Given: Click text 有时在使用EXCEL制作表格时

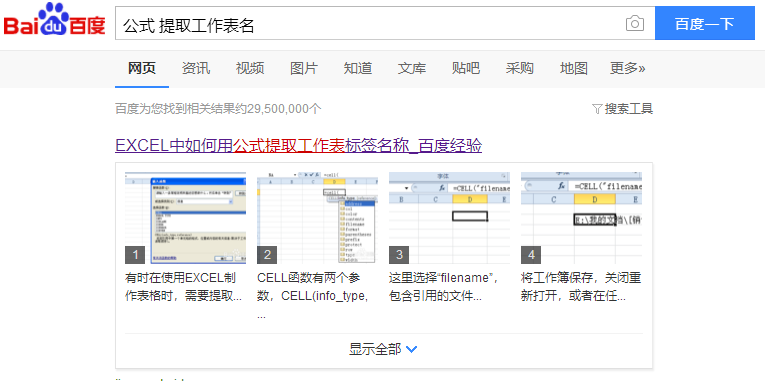Looking at the screenshot, I should click(x=184, y=287).
